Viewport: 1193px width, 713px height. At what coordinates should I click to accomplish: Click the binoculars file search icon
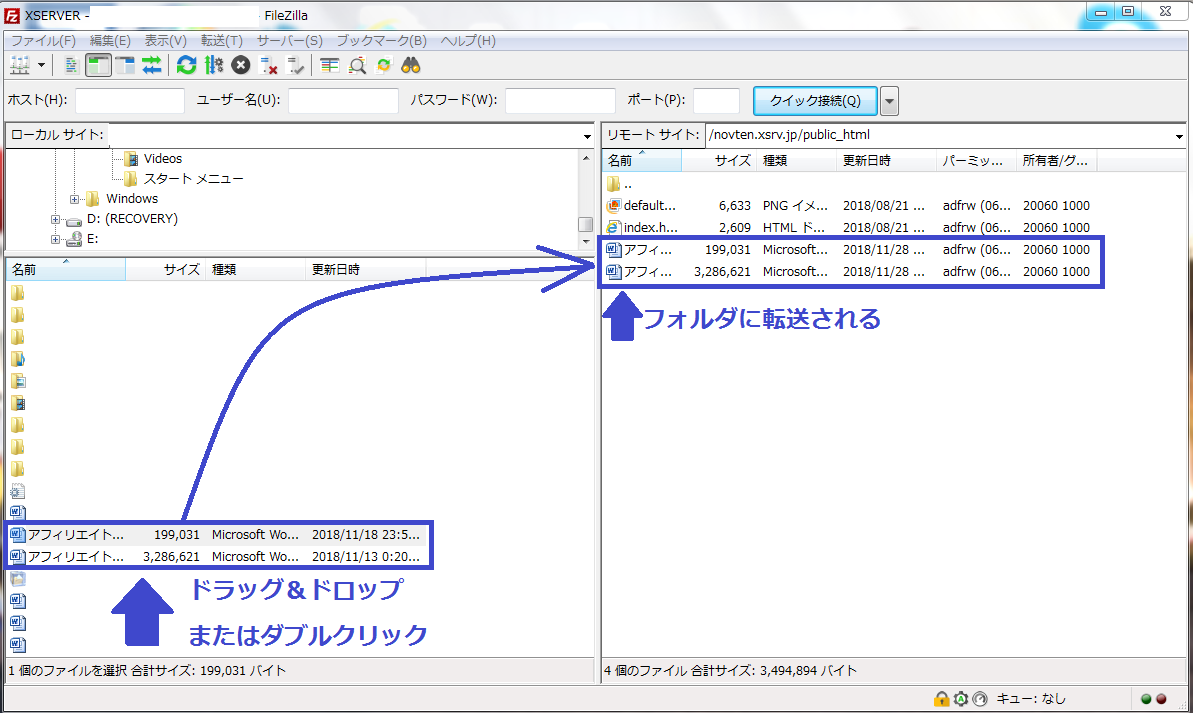click(411, 66)
